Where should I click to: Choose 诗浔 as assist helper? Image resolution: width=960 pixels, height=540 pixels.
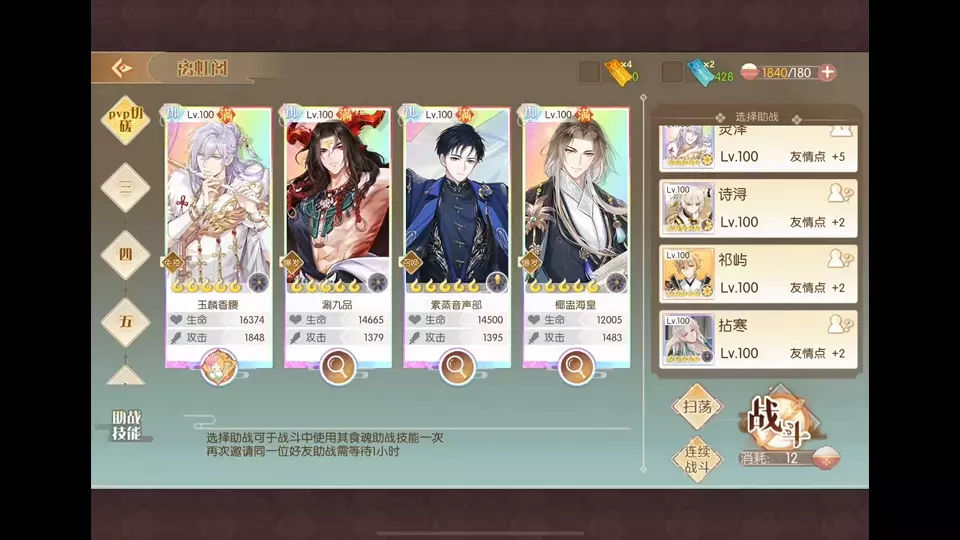coord(758,208)
